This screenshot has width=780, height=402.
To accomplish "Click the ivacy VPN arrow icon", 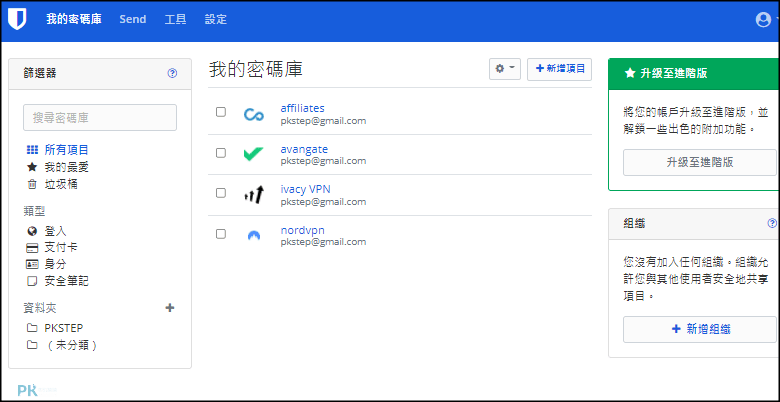I will 254,195.
